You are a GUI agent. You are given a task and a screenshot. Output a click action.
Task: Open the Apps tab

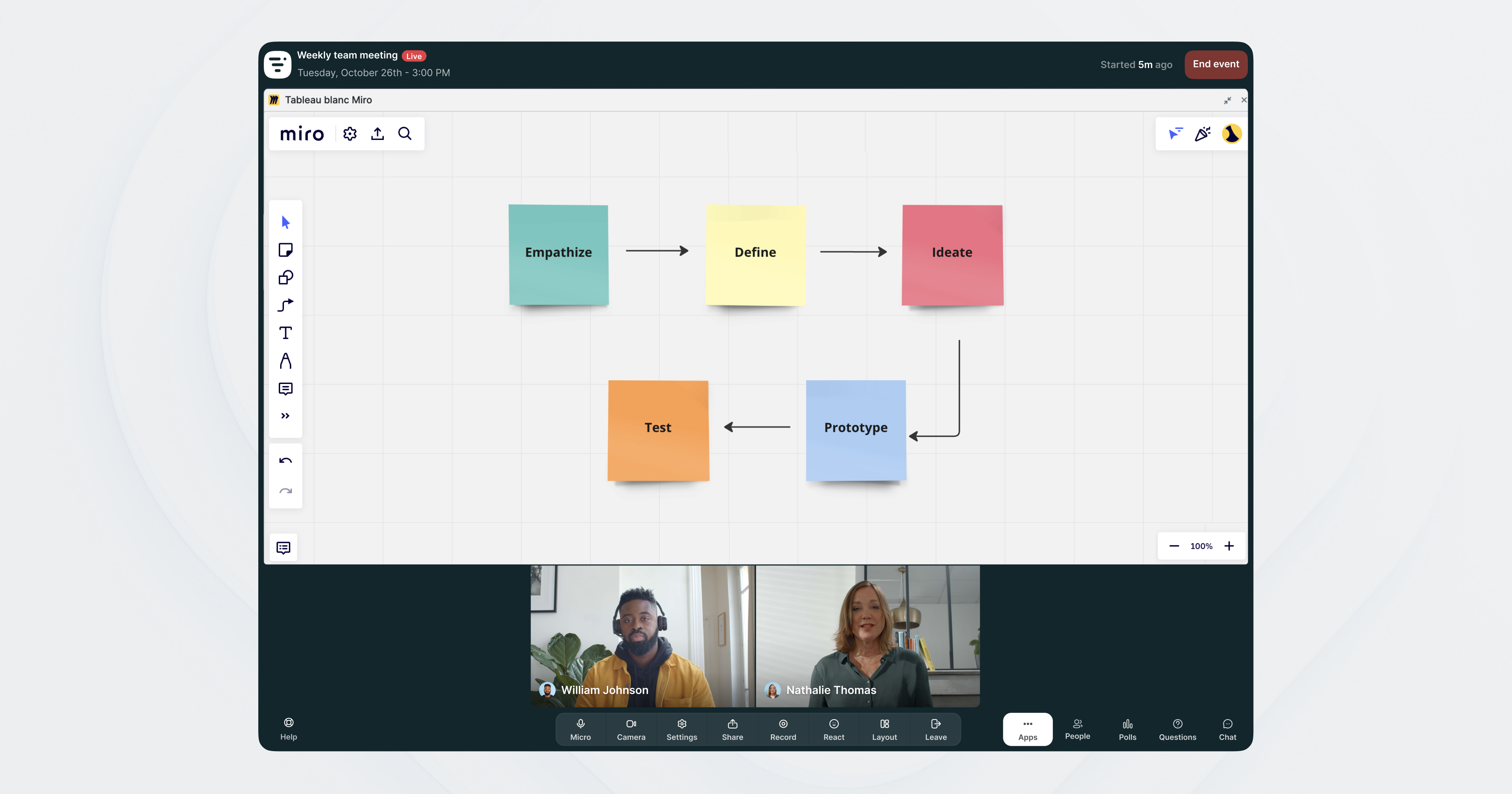coord(1027,729)
